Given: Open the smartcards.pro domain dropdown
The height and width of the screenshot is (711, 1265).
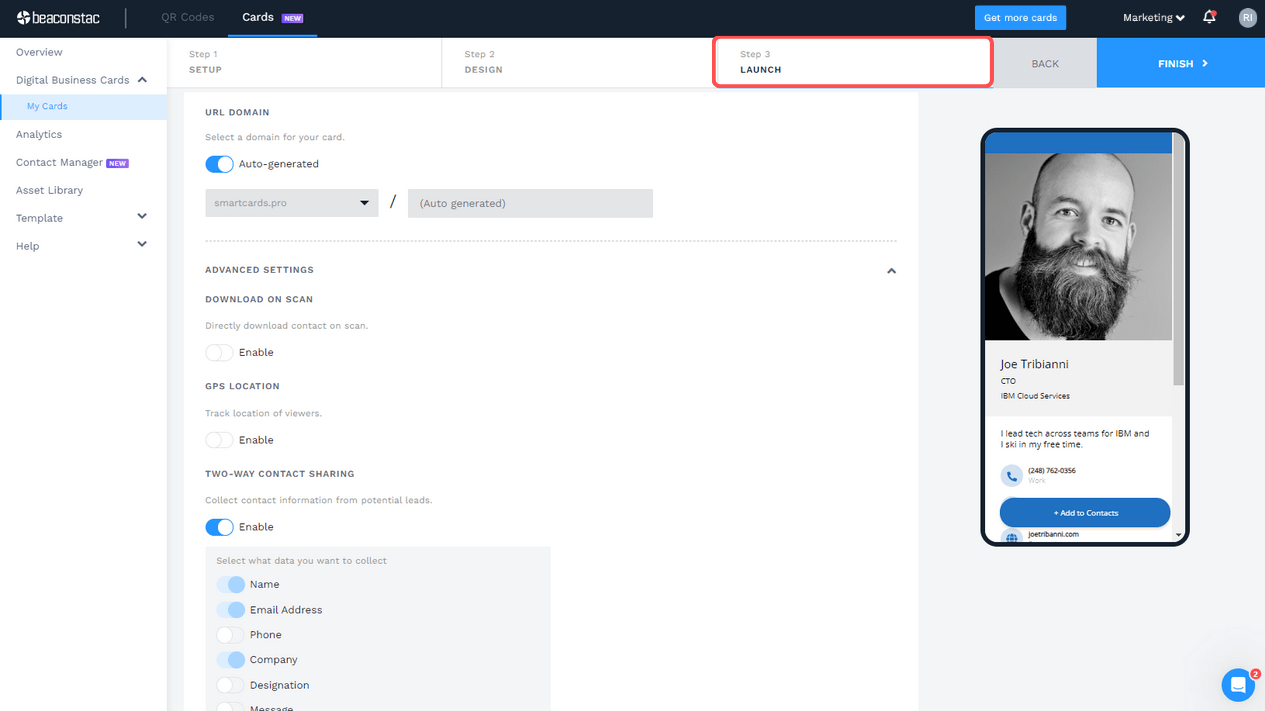Looking at the screenshot, I should point(291,202).
